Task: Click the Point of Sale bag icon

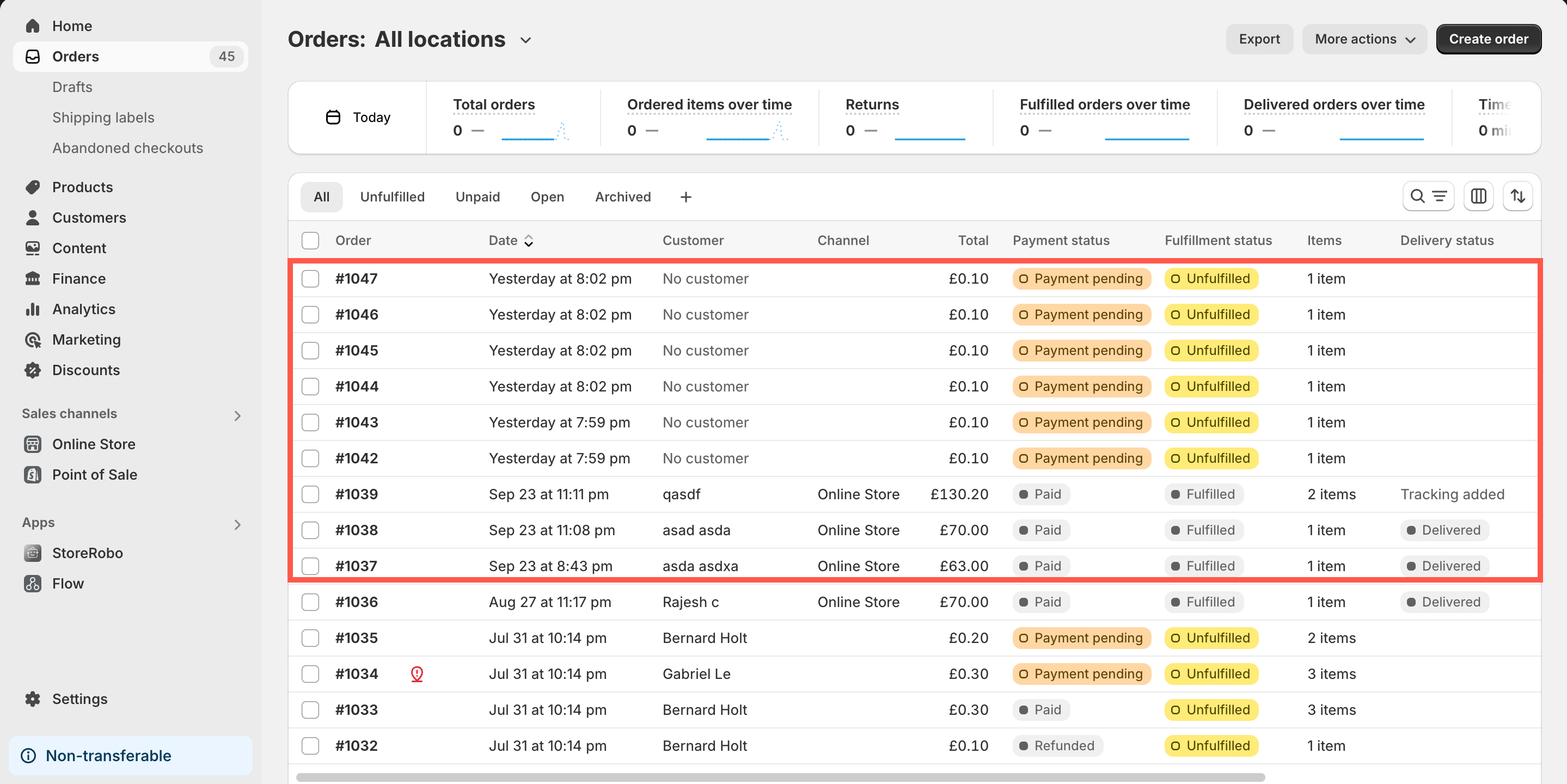Action: pyautogui.click(x=33, y=474)
